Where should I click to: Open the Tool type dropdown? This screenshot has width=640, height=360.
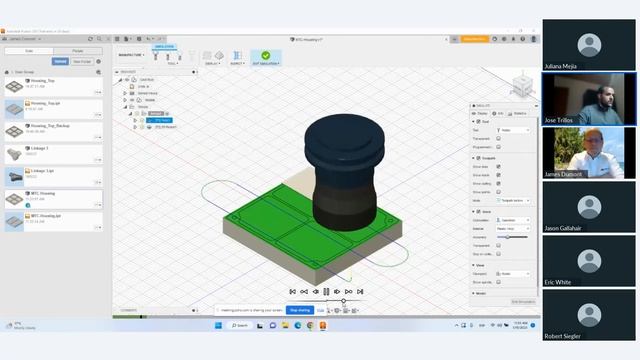point(513,130)
